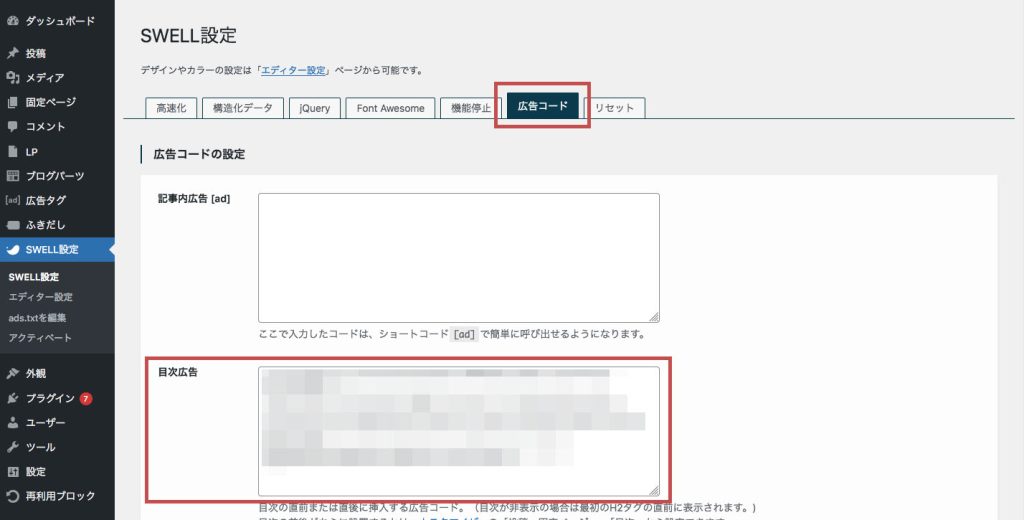Click the media icon beside メディア
The height and width of the screenshot is (520, 1024).
tap(12, 78)
